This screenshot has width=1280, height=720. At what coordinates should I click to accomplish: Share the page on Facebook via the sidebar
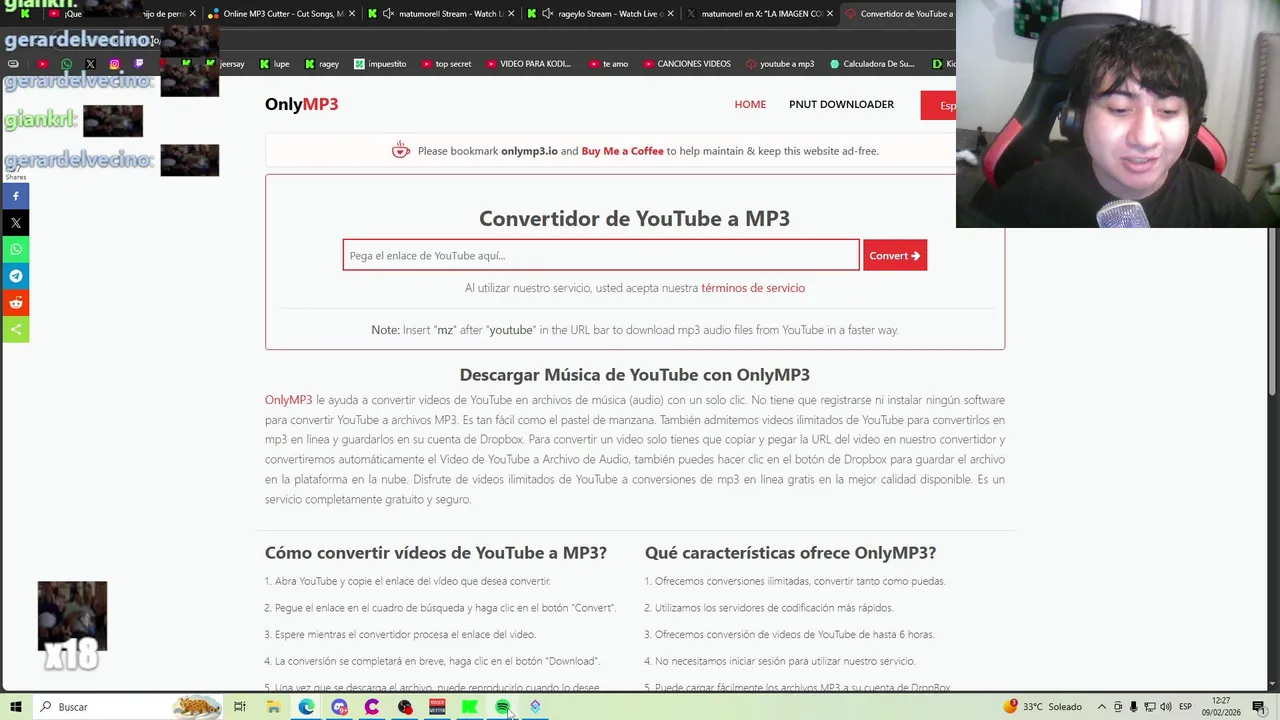[x=15, y=196]
